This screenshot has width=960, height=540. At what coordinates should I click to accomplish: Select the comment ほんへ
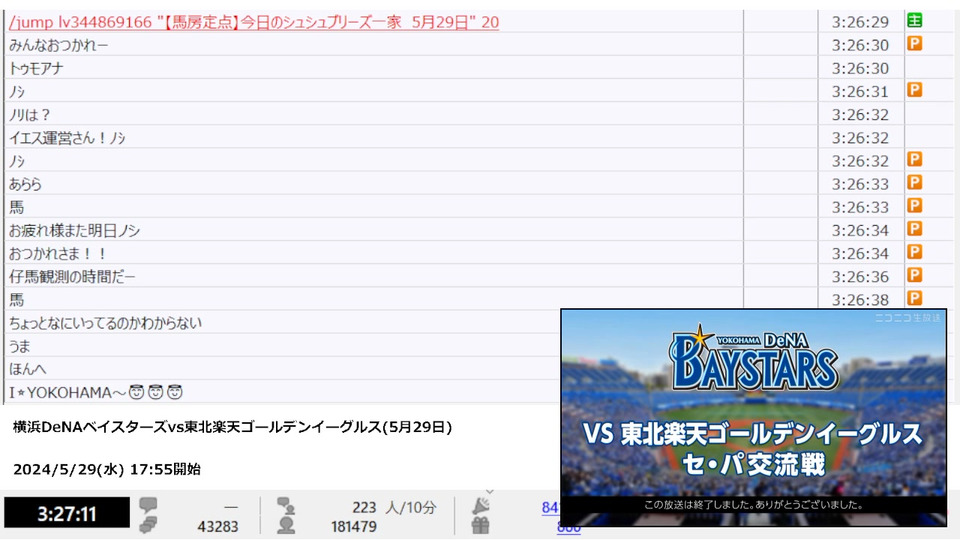pyautogui.click(x=28, y=370)
